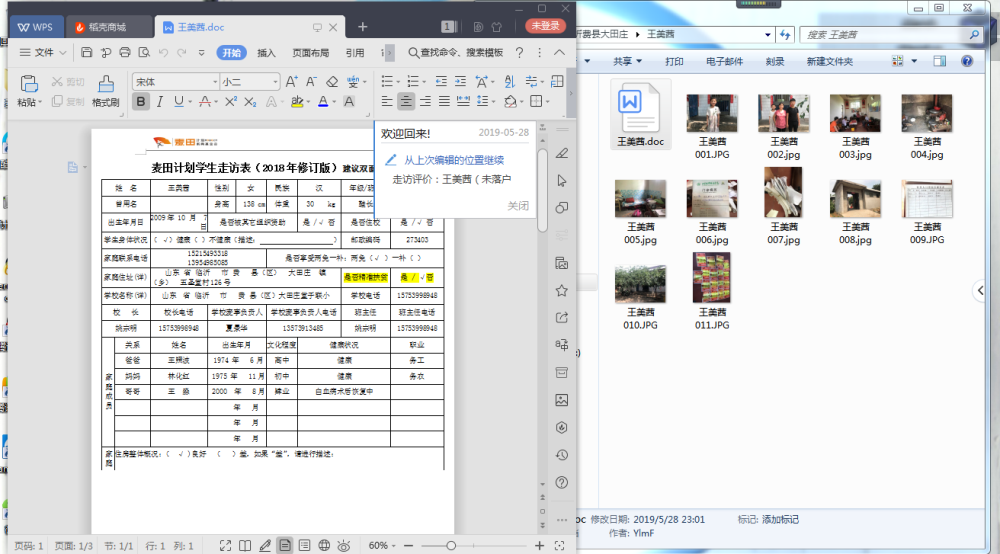Screen dimensions: 1000x554
Task: Click 新建文件夹 in Explorer toolbar
Action: pyautogui.click(x=829, y=61)
